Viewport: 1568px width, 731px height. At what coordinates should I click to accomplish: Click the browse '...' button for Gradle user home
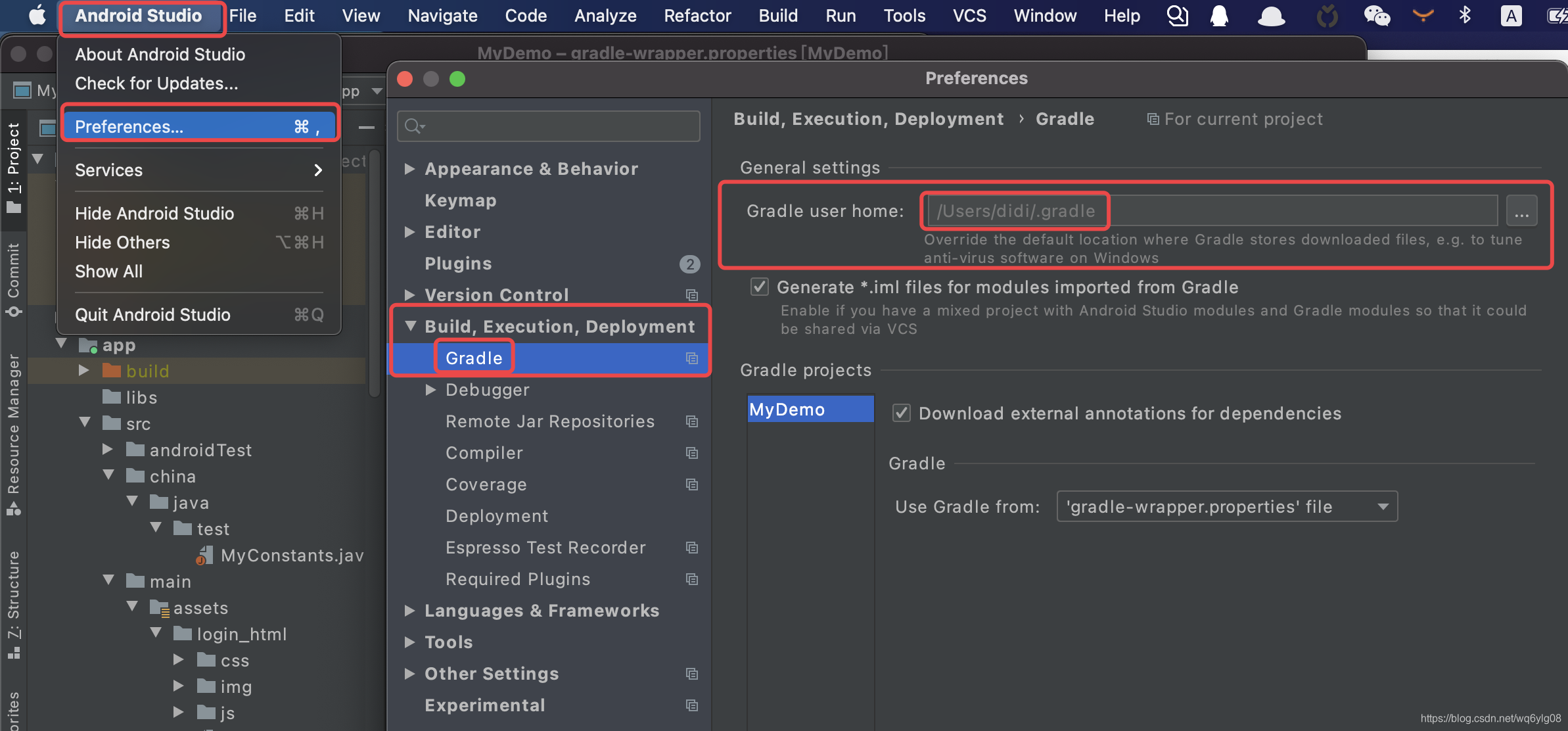coord(1521,211)
